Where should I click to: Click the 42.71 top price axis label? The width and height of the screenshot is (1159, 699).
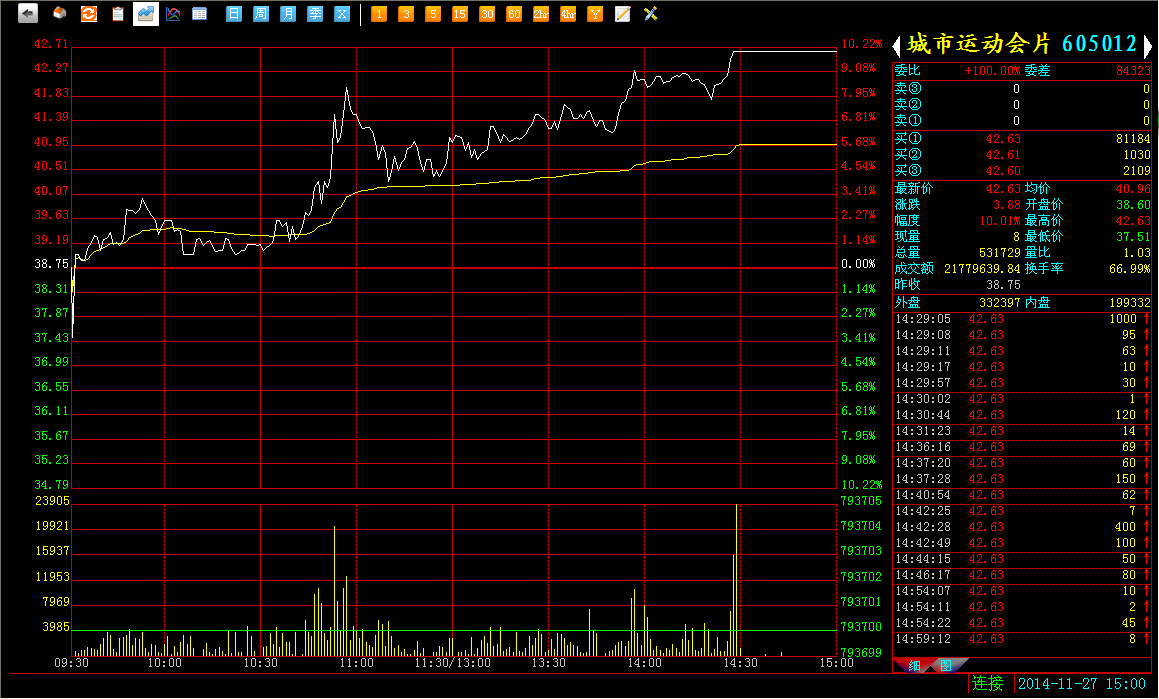[51, 44]
